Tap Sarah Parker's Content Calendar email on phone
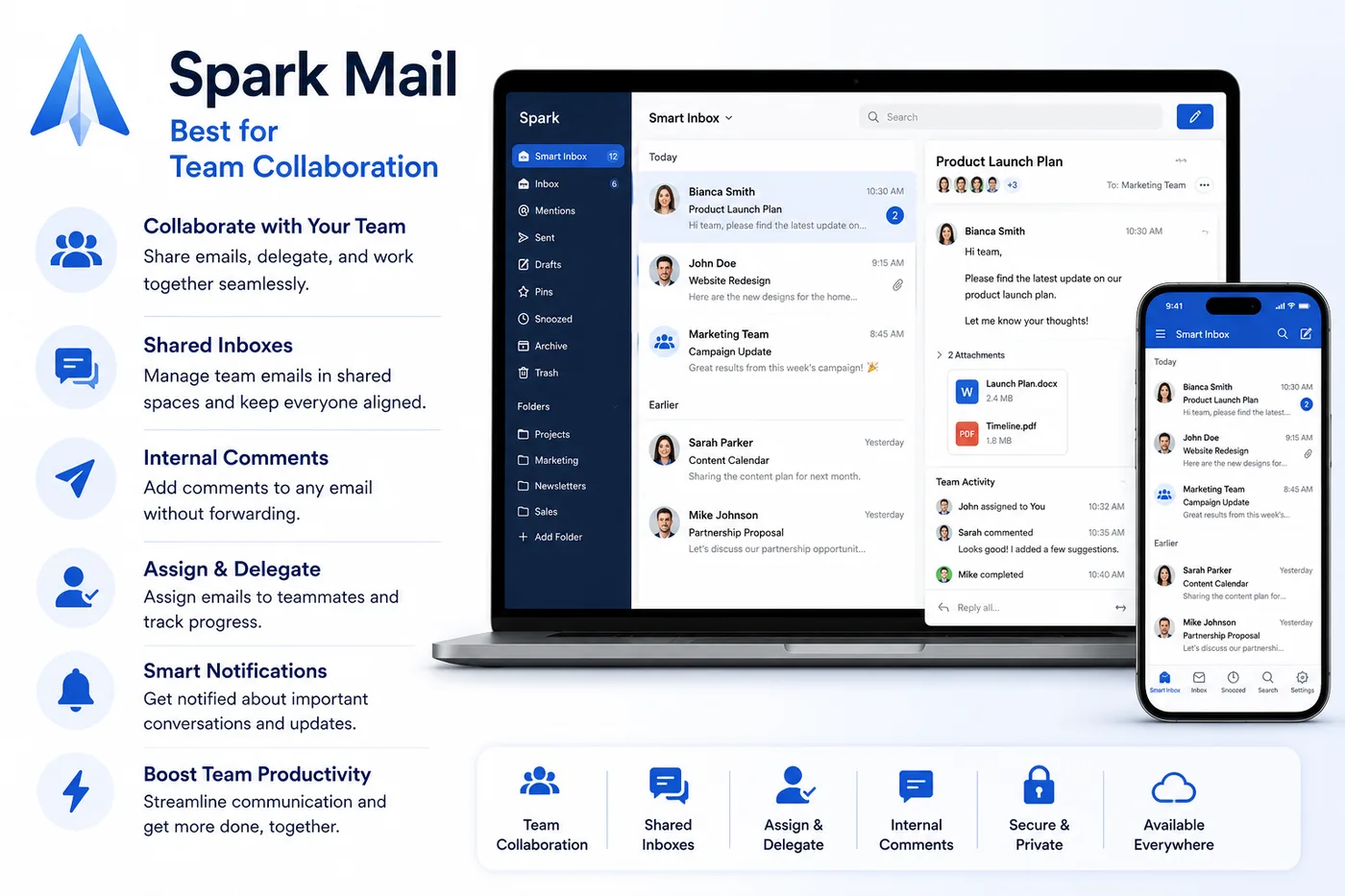The image size is (1345, 896). coord(1235,583)
